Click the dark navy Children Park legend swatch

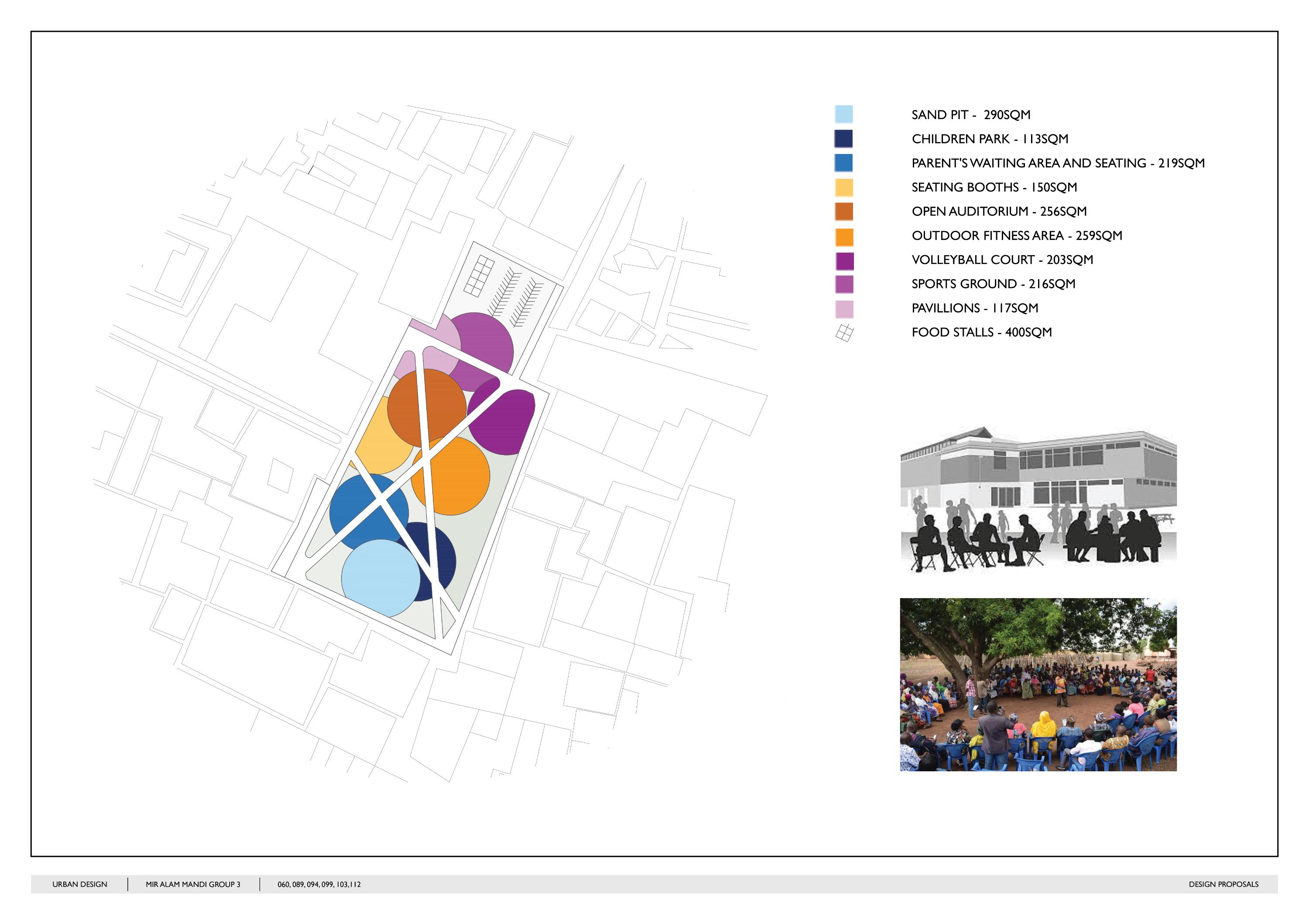click(x=843, y=139)
